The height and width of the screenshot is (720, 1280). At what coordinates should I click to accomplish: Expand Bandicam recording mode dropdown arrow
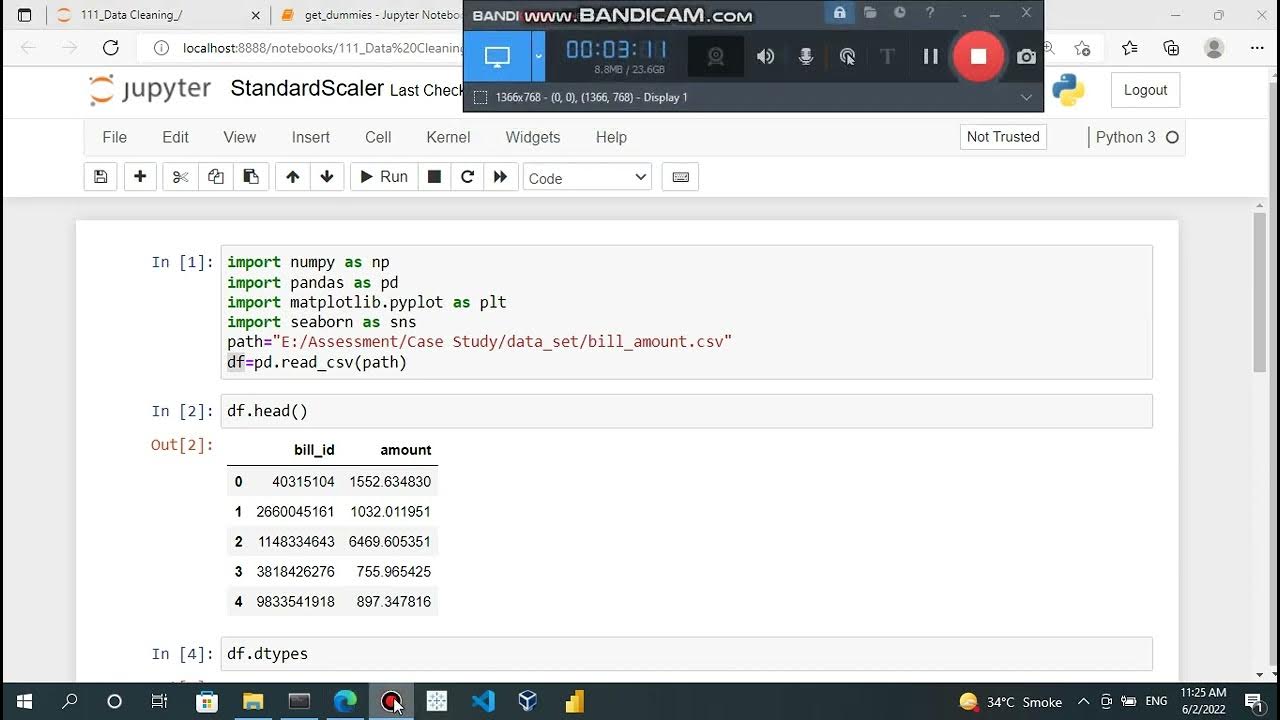(x=538, y=56)
